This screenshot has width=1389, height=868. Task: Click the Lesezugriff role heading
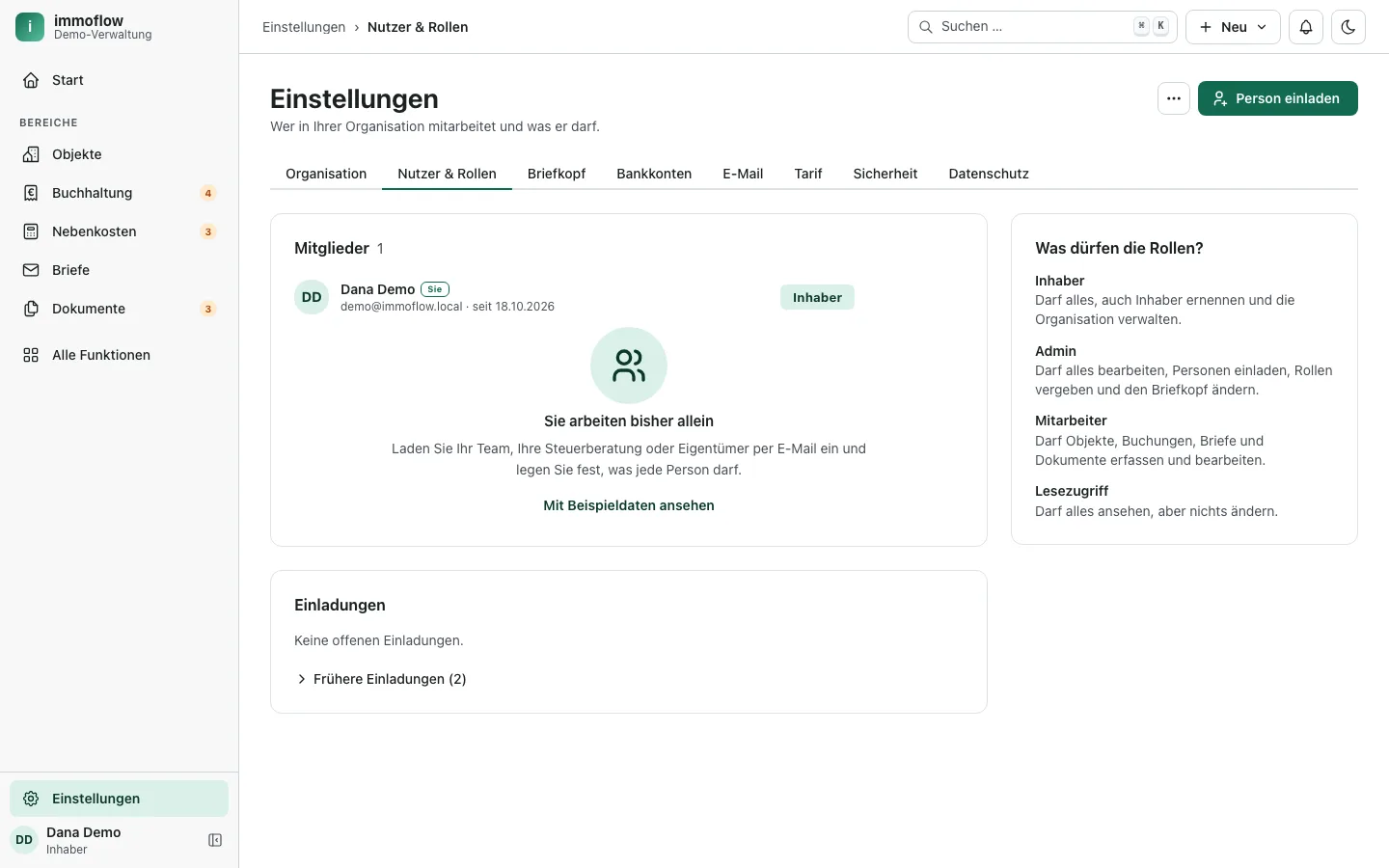1072,491
